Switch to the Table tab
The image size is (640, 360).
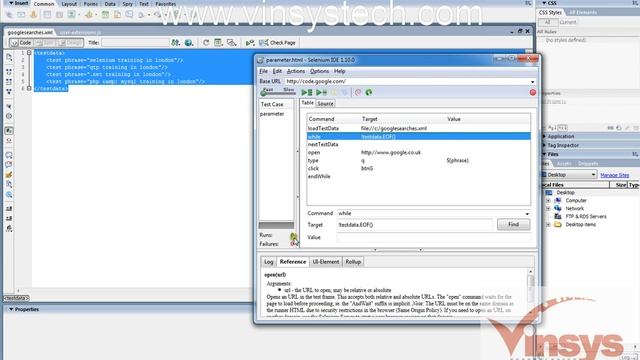[307, 103]
